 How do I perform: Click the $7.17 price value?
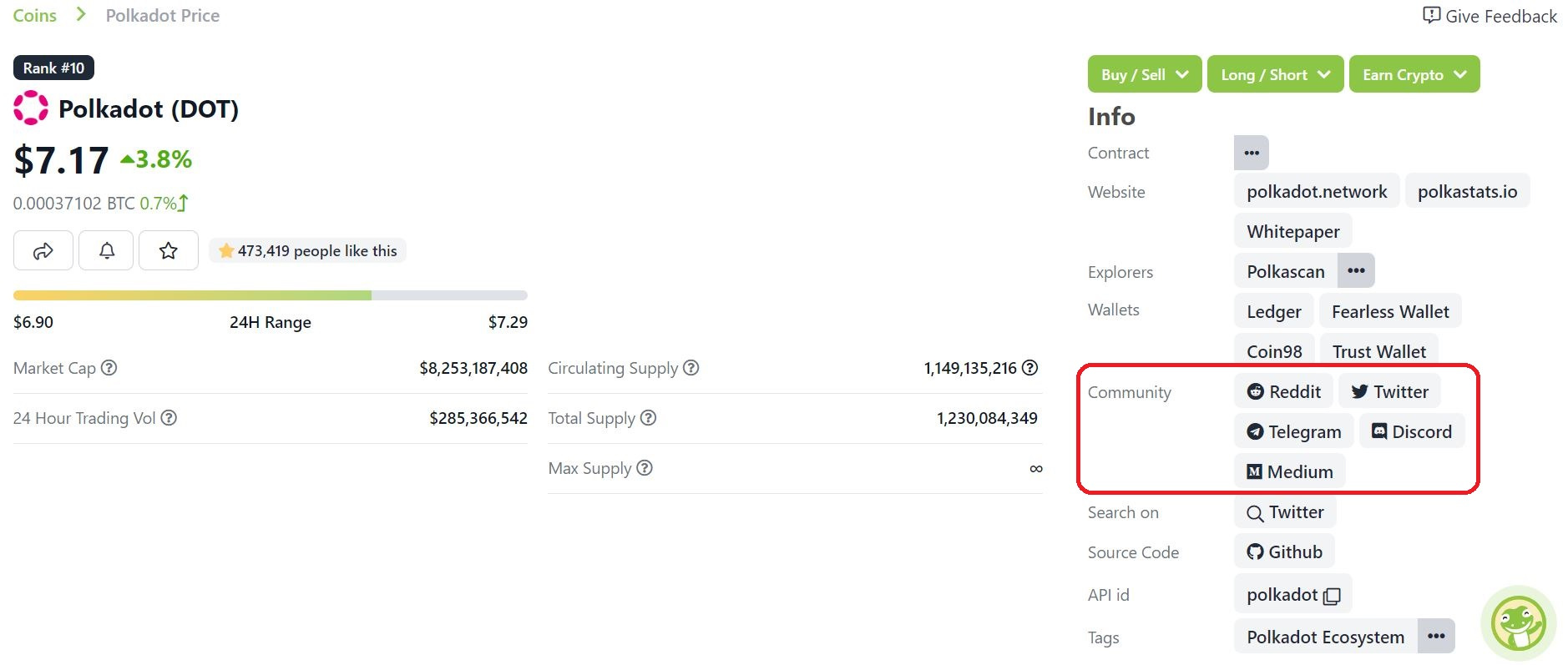[x=61, y=159]
